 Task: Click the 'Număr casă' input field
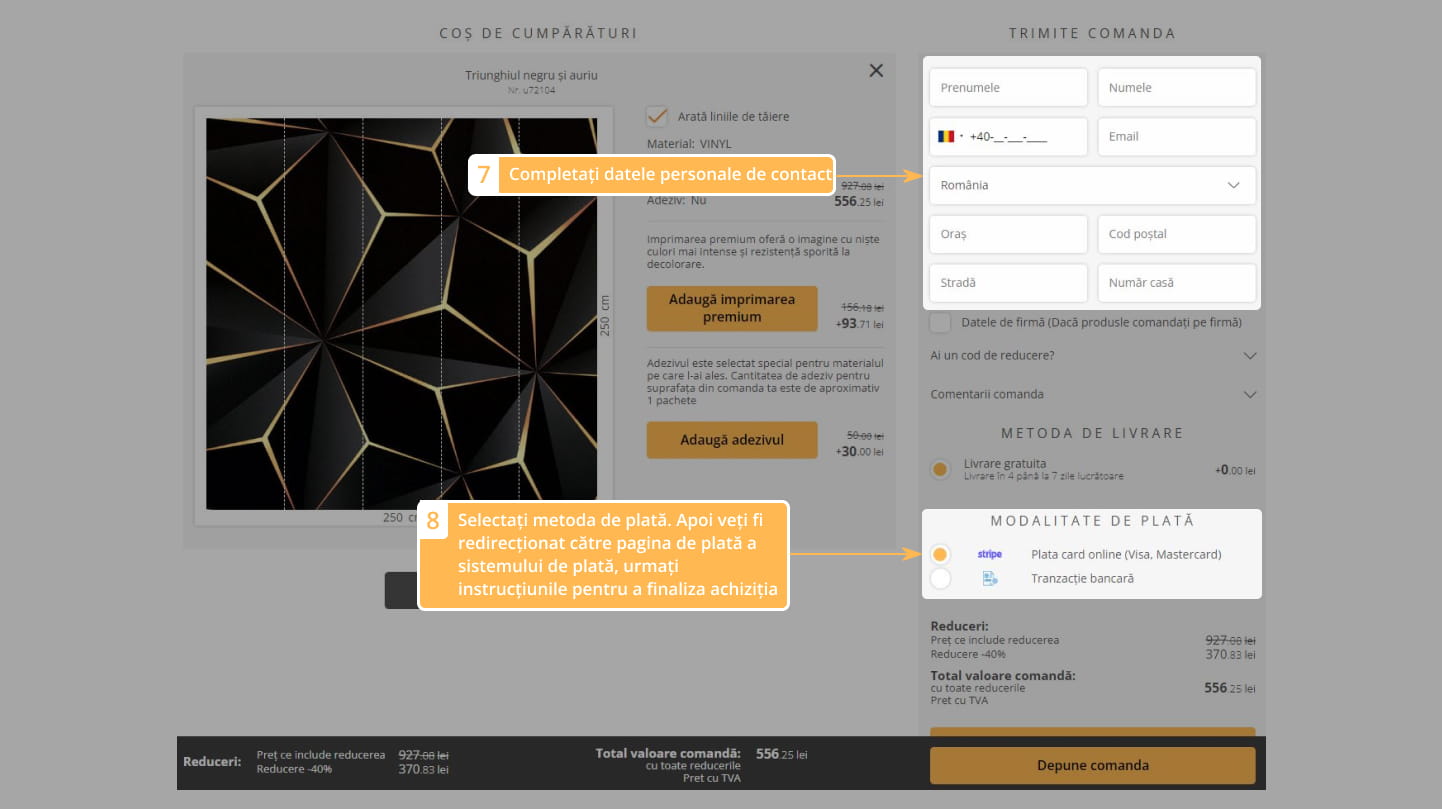[1176, 283]
